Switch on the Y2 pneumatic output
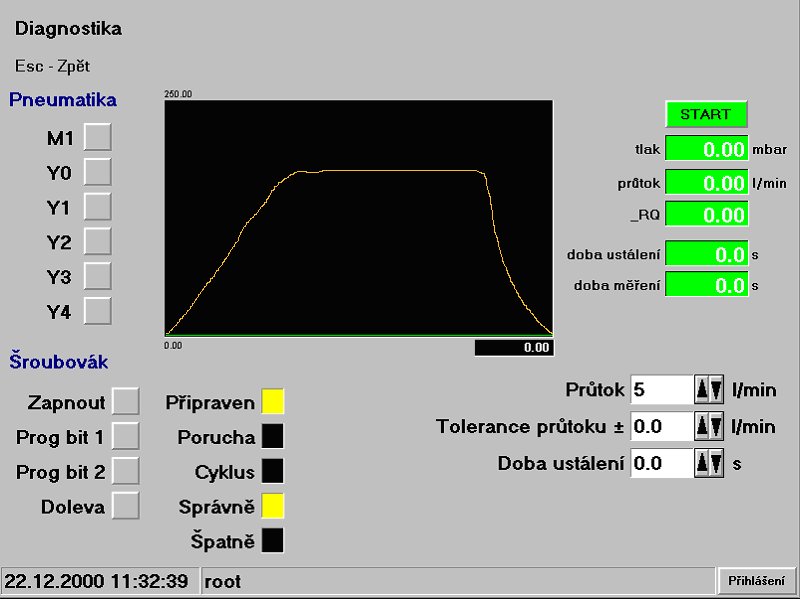This screenshot has height=599, width=800. click(x=97, y=241)
